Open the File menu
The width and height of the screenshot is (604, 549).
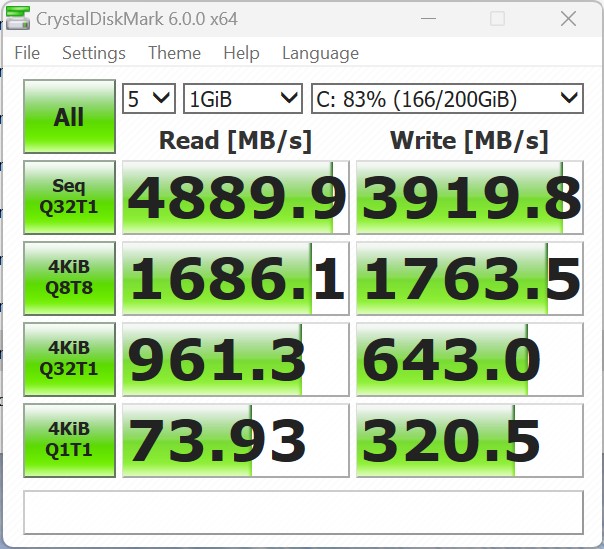pyautogui.click(x=27, y=53)
